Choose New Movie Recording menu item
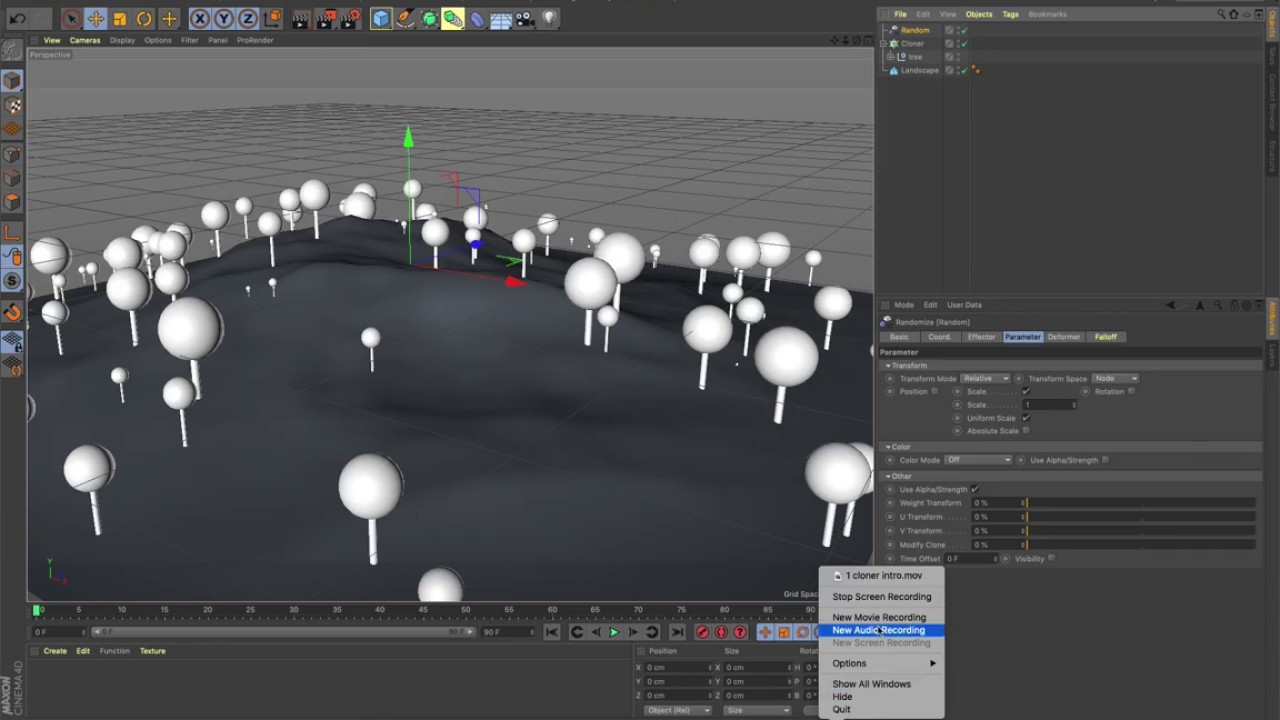Screen dimensions: 1280x720 [879, 617]
